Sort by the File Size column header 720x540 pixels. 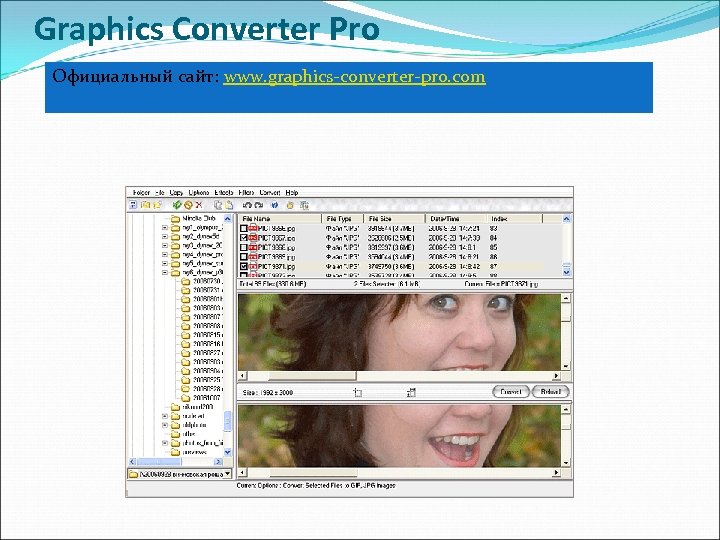394,219
